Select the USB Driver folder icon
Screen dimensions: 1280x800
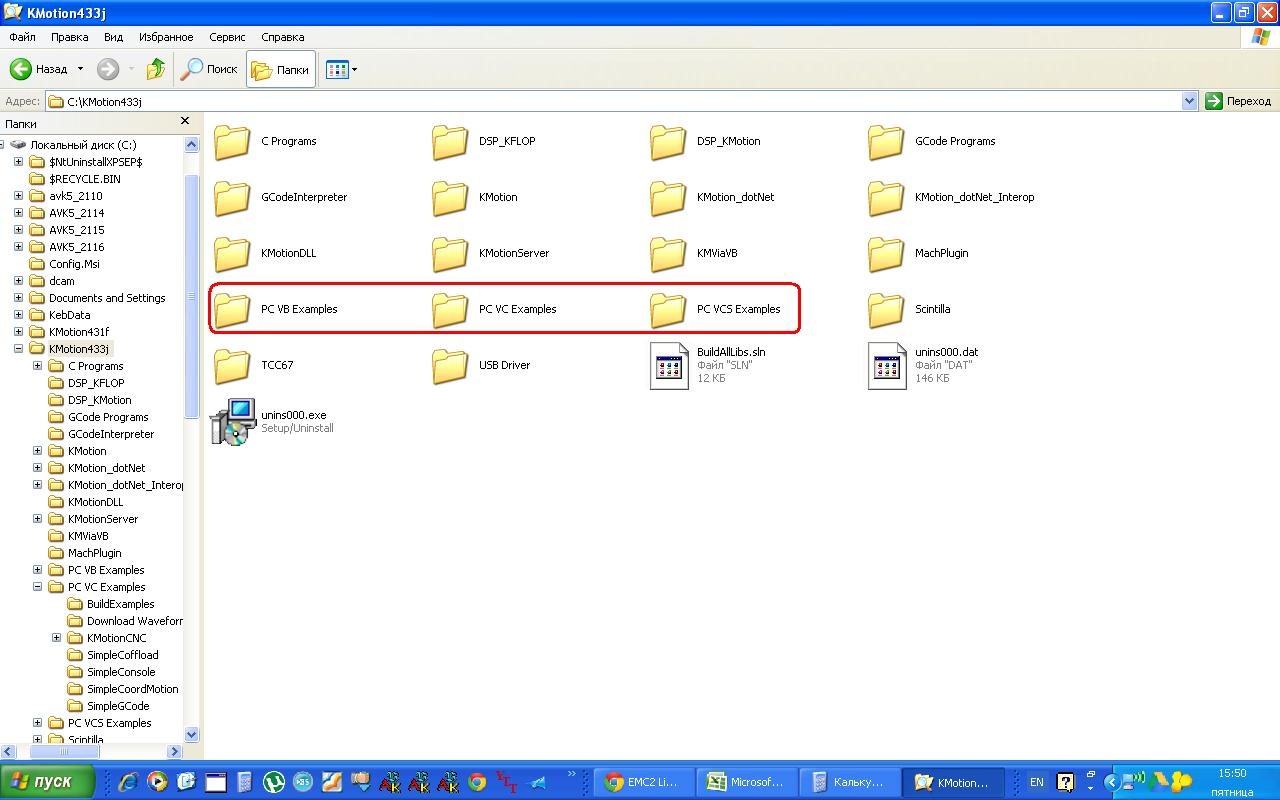pyautogui.click(x=450, y=366)
